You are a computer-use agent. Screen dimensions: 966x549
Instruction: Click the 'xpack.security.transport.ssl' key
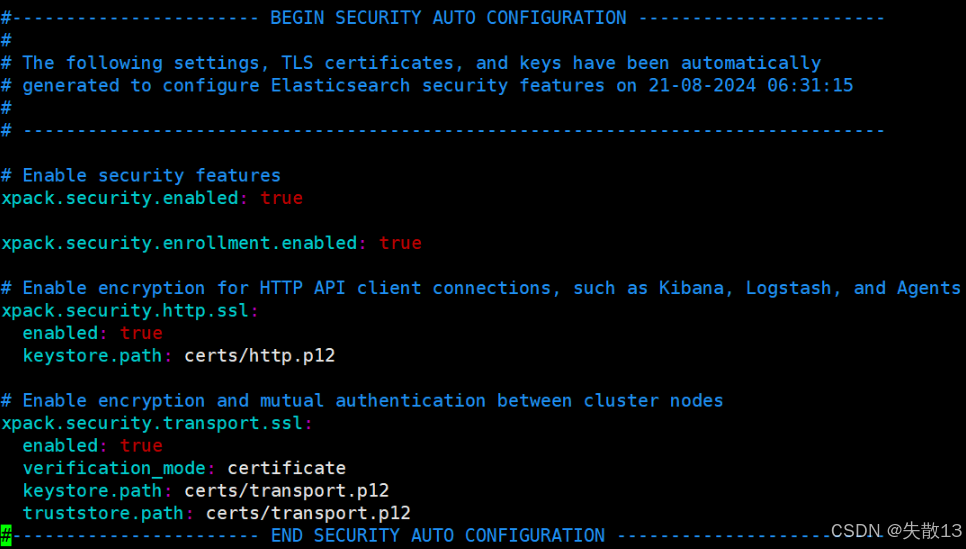click(152, 423)
